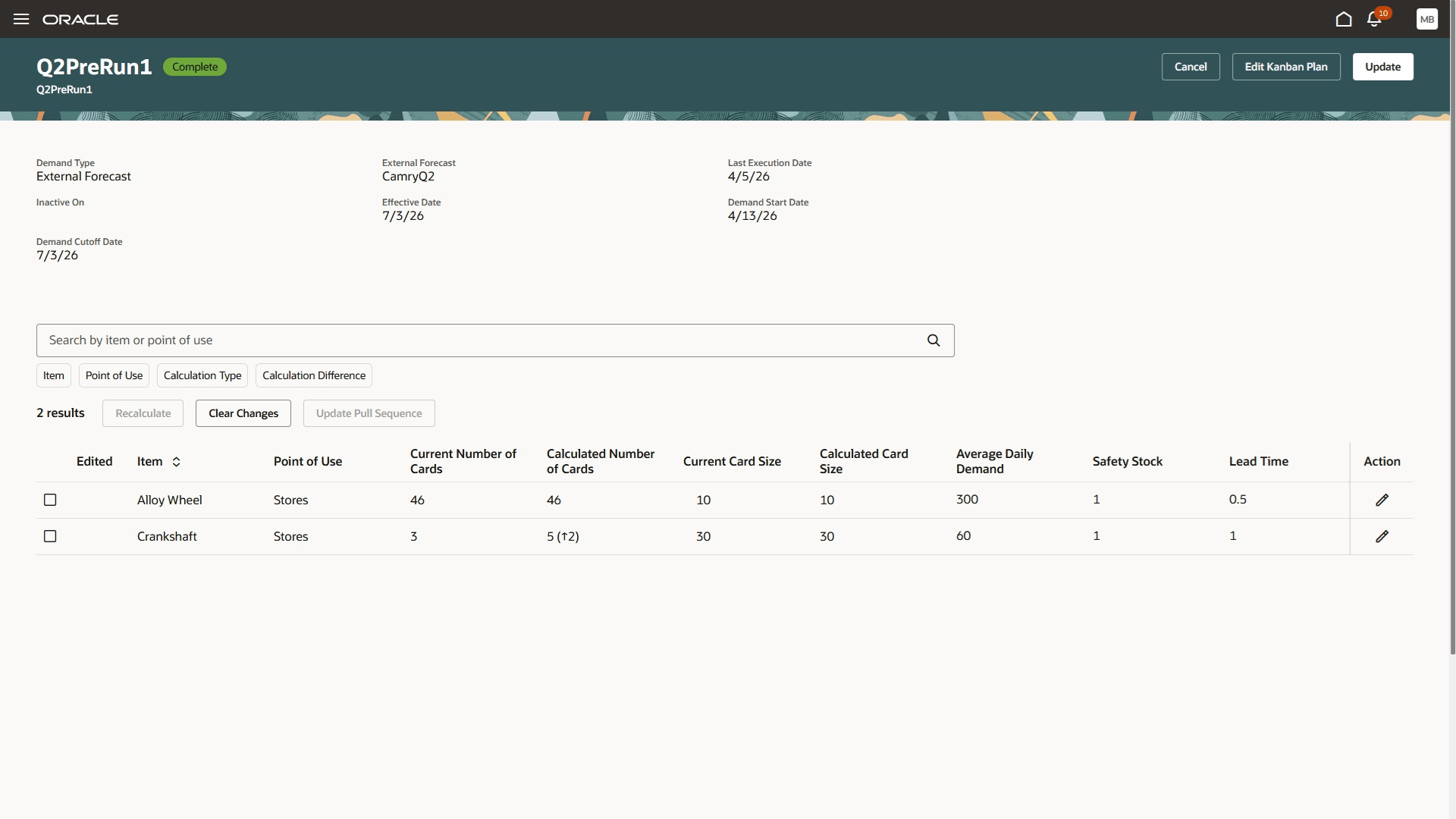Open the notifications bell
This screenshot has width=1456, height=819.
point(1375,19)
